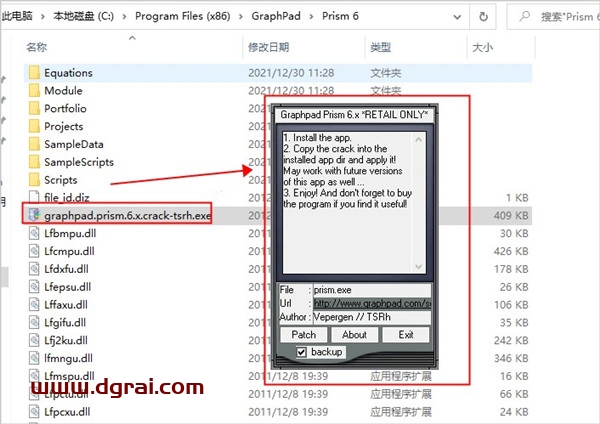Select the Lfgifu.dll file icon

(33, 322)
